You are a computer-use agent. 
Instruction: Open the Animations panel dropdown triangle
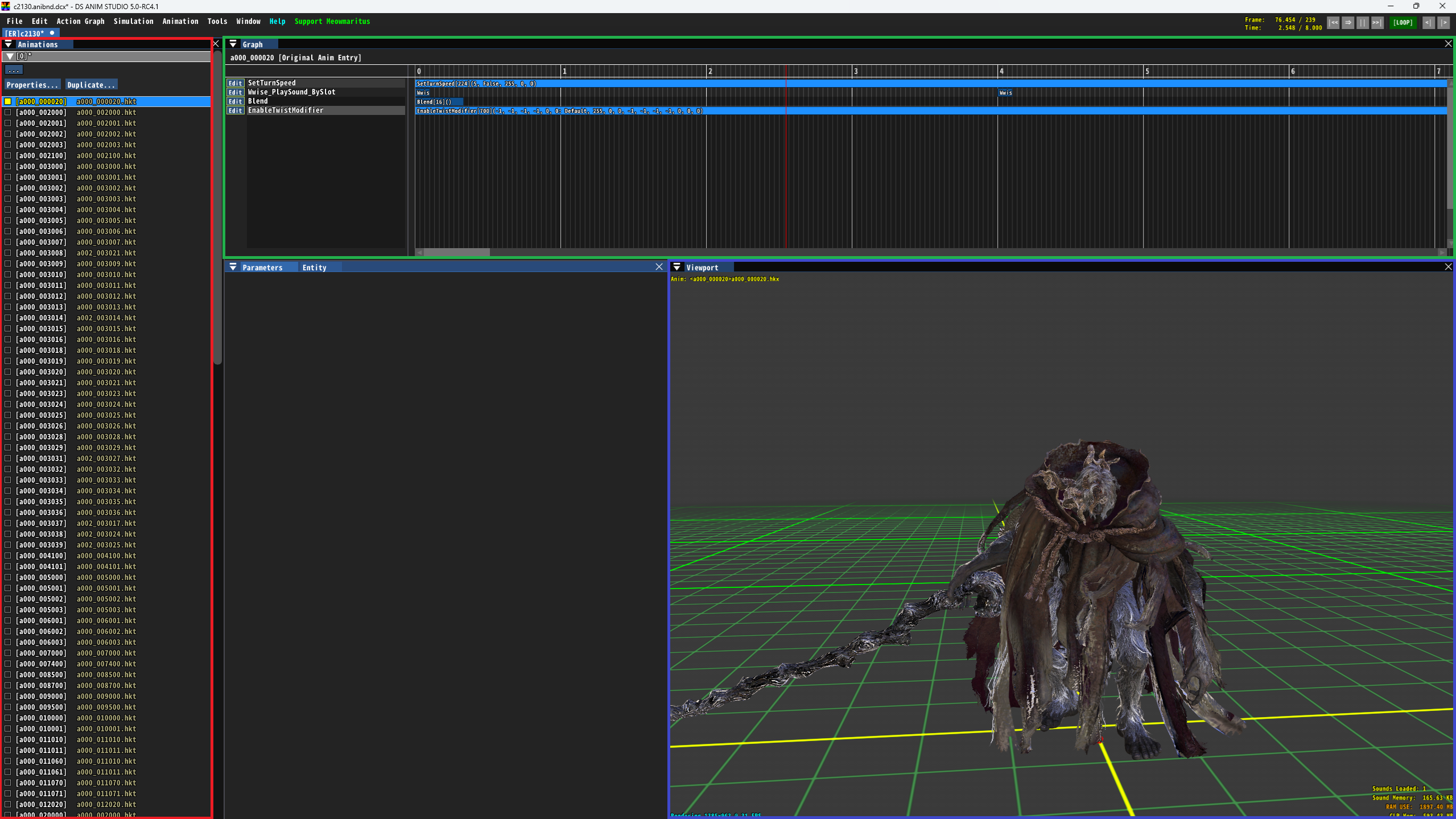click(x=9, y=44)
